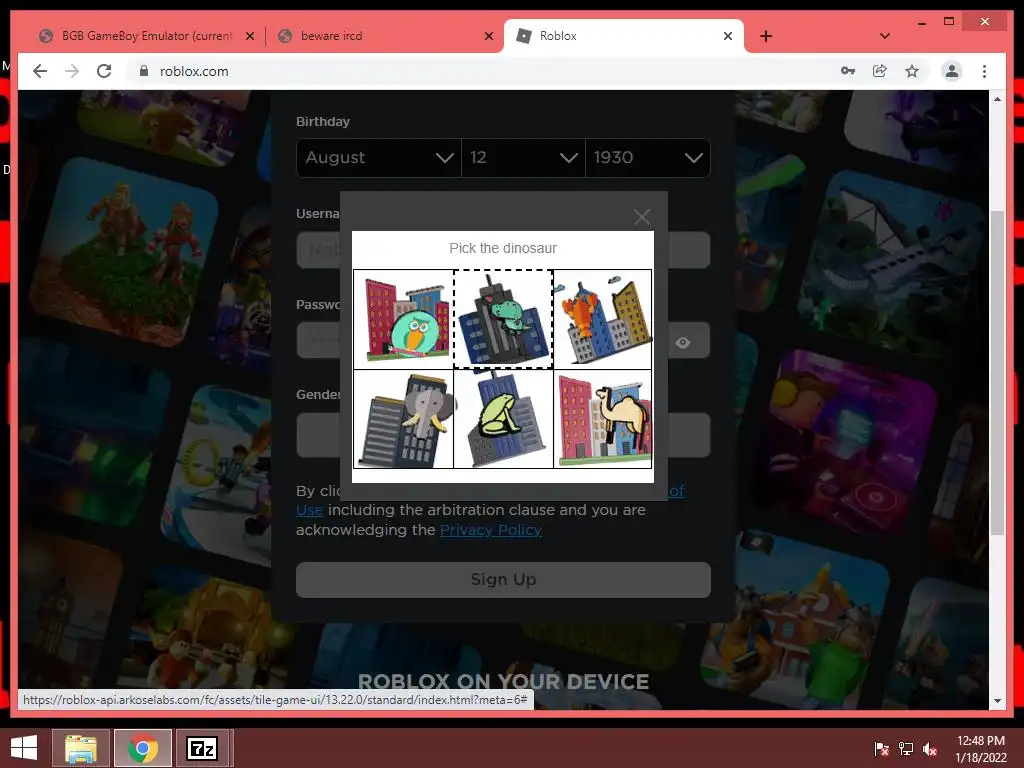Pick the green dinosaur captcha image
1024x768 pixels.
[x=504, y=319]
